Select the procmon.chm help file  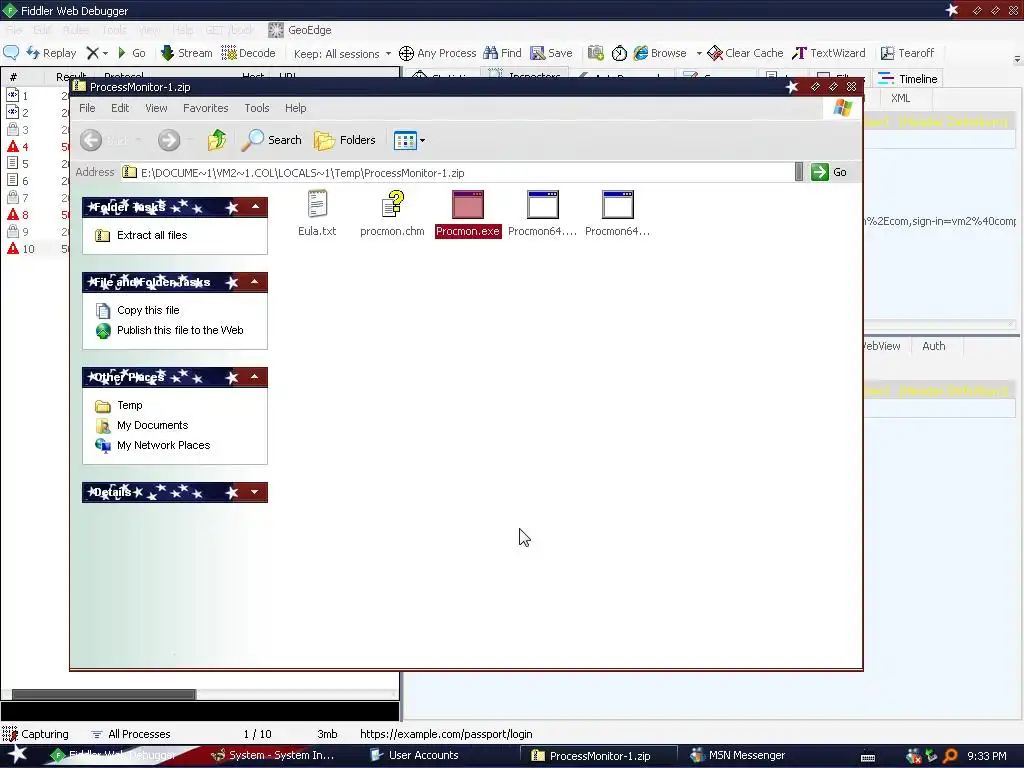pyautogui.click(x=392, y=214)
